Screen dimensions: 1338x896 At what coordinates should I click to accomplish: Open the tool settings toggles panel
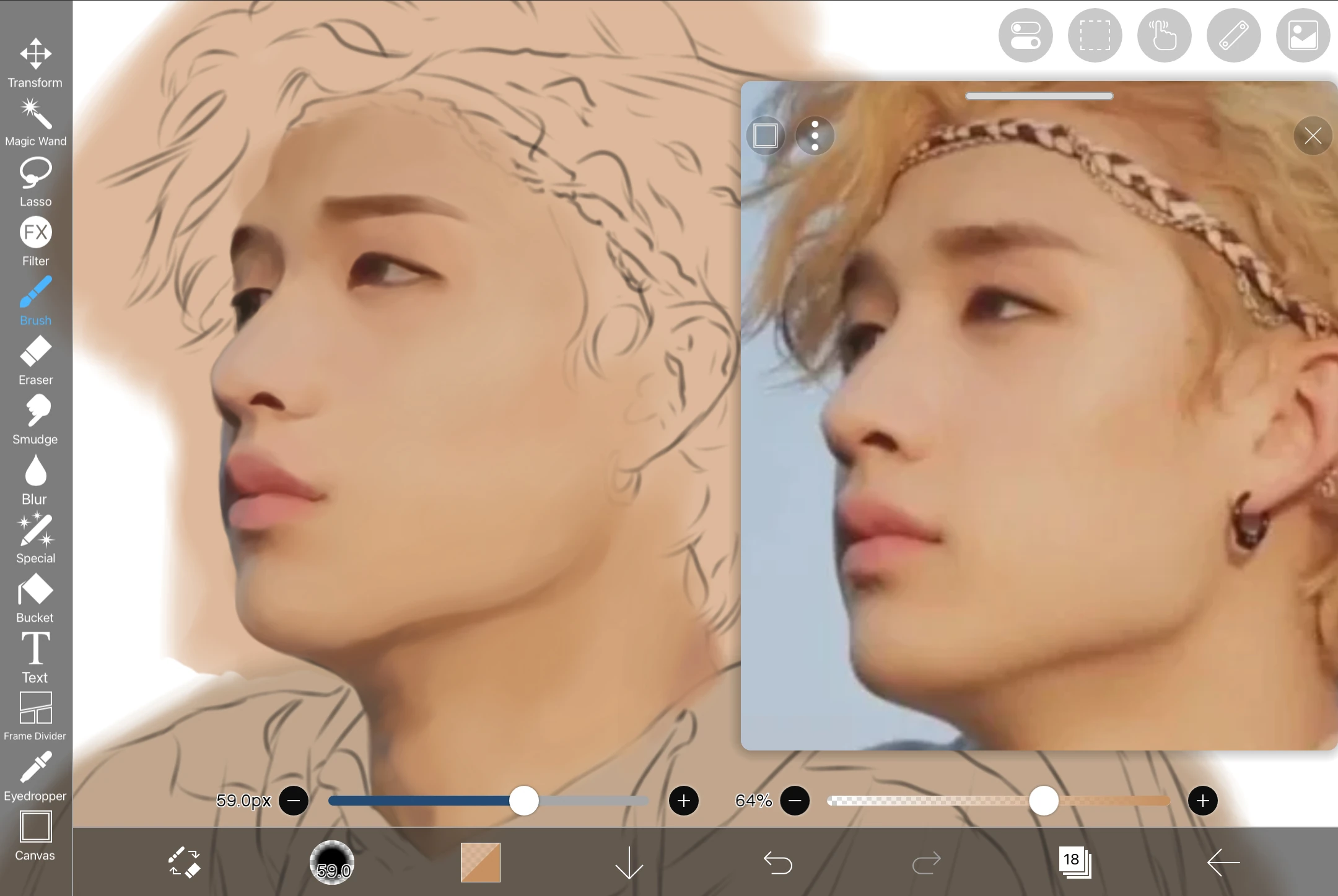(1025, 35)
